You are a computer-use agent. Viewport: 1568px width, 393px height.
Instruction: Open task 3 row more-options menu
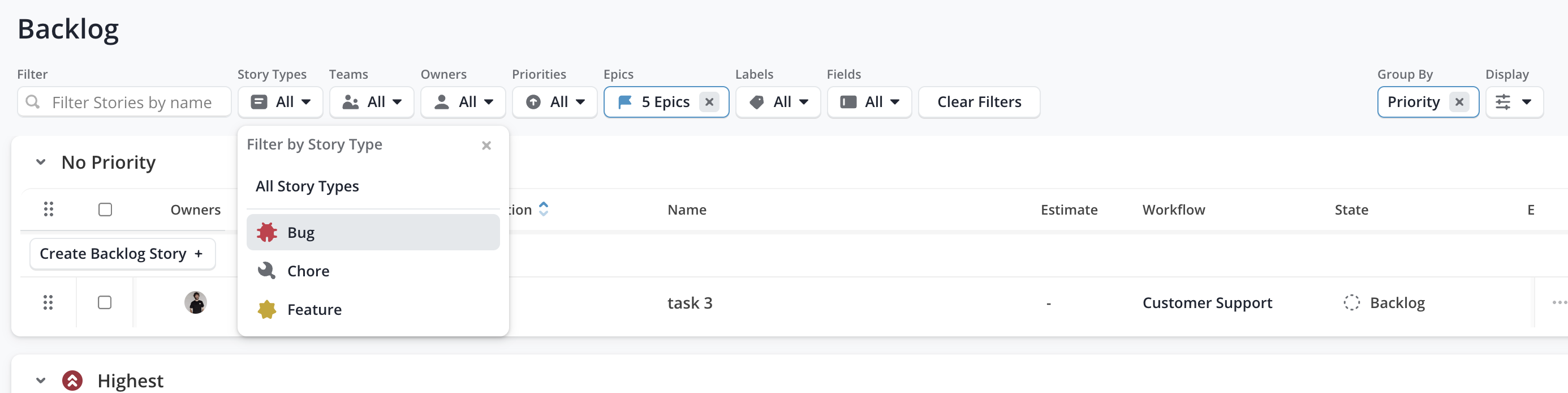[1560, 303]
